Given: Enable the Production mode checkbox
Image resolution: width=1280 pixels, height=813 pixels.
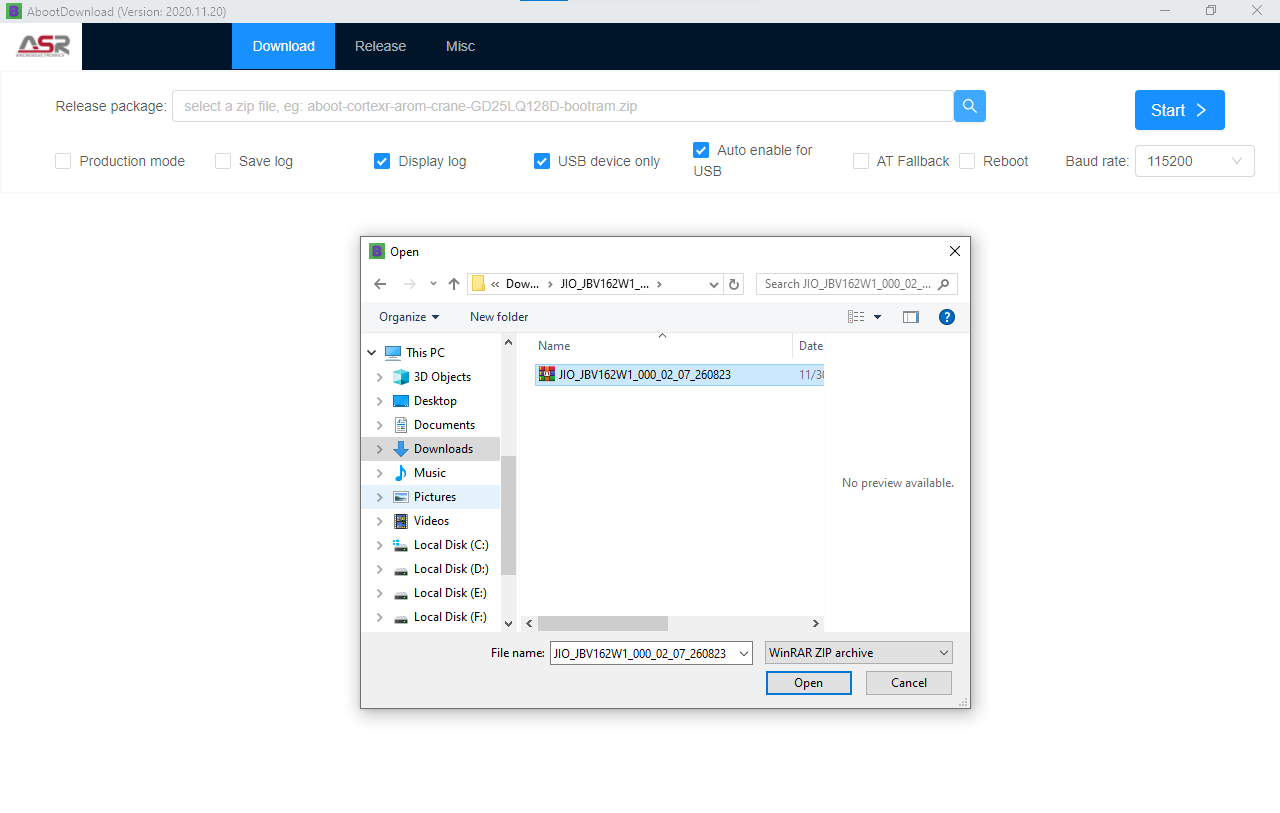Looking at the screenshot, I should pyautogui.click(x=63, y=161).
